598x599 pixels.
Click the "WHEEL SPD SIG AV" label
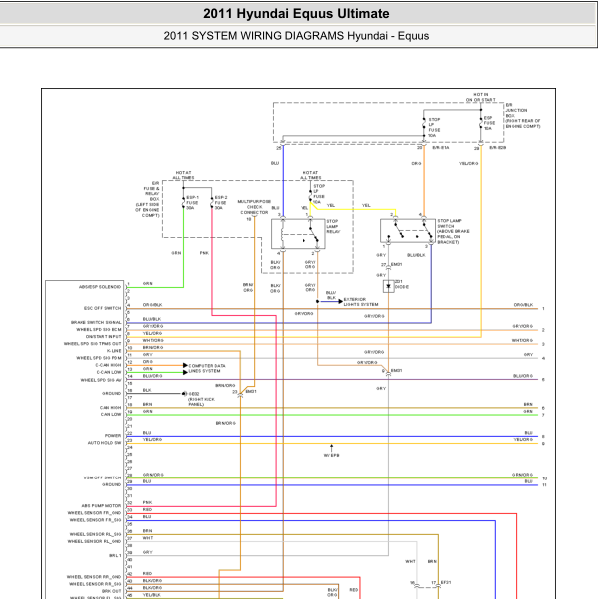(x=101, y=380)
